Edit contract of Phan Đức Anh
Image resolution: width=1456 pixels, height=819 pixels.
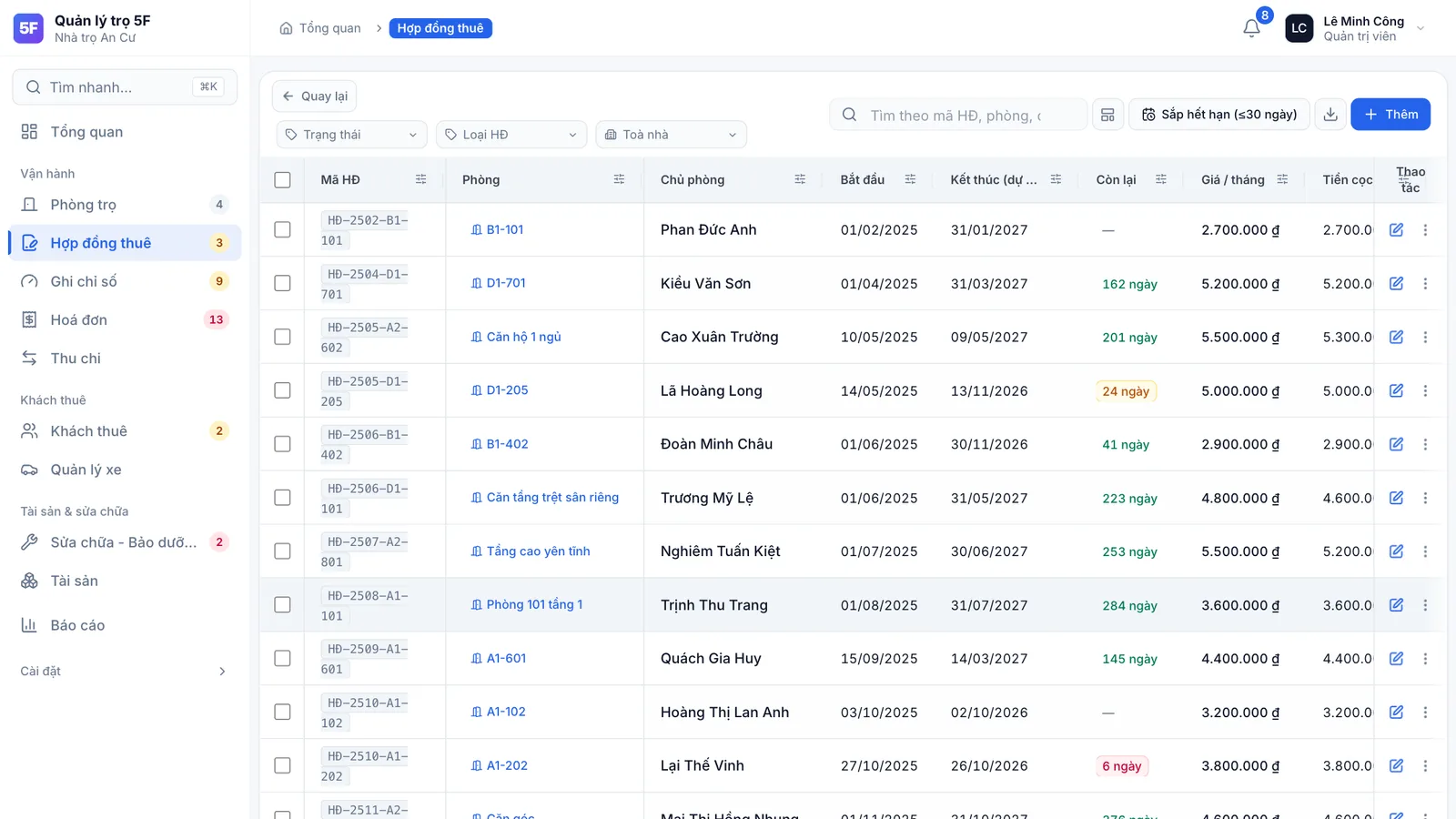1396,230
